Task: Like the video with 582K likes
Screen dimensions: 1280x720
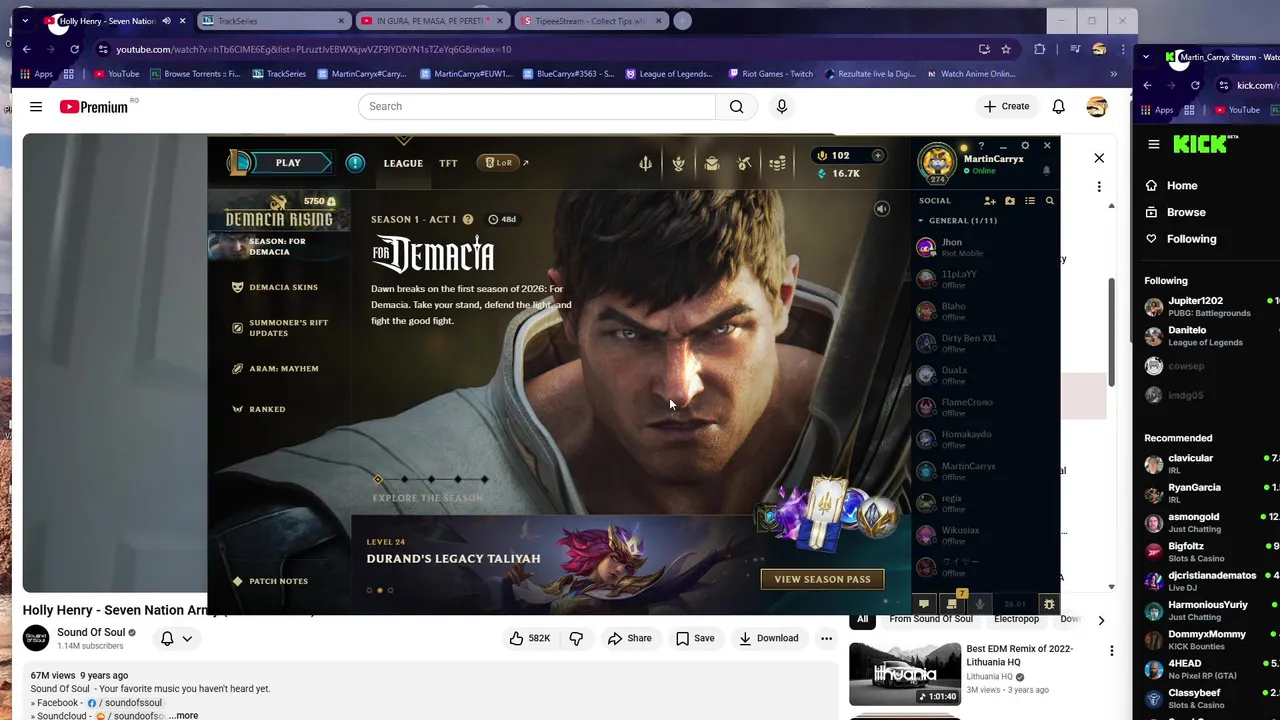Action: (x=530, y=638)
